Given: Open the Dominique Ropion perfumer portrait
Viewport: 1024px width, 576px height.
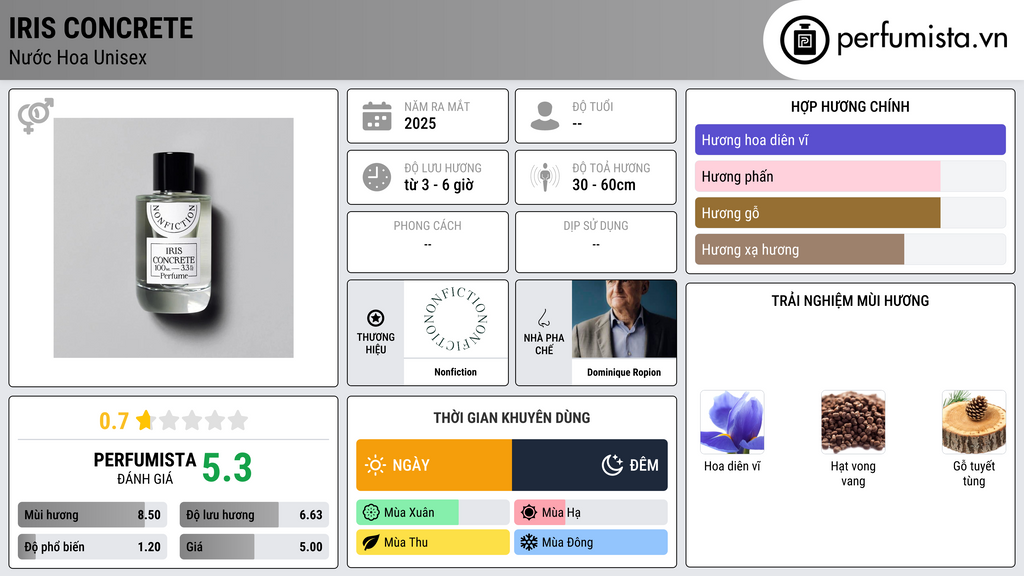Looking at the screenshot, I should pyautogui.click(x=624, y=319).
